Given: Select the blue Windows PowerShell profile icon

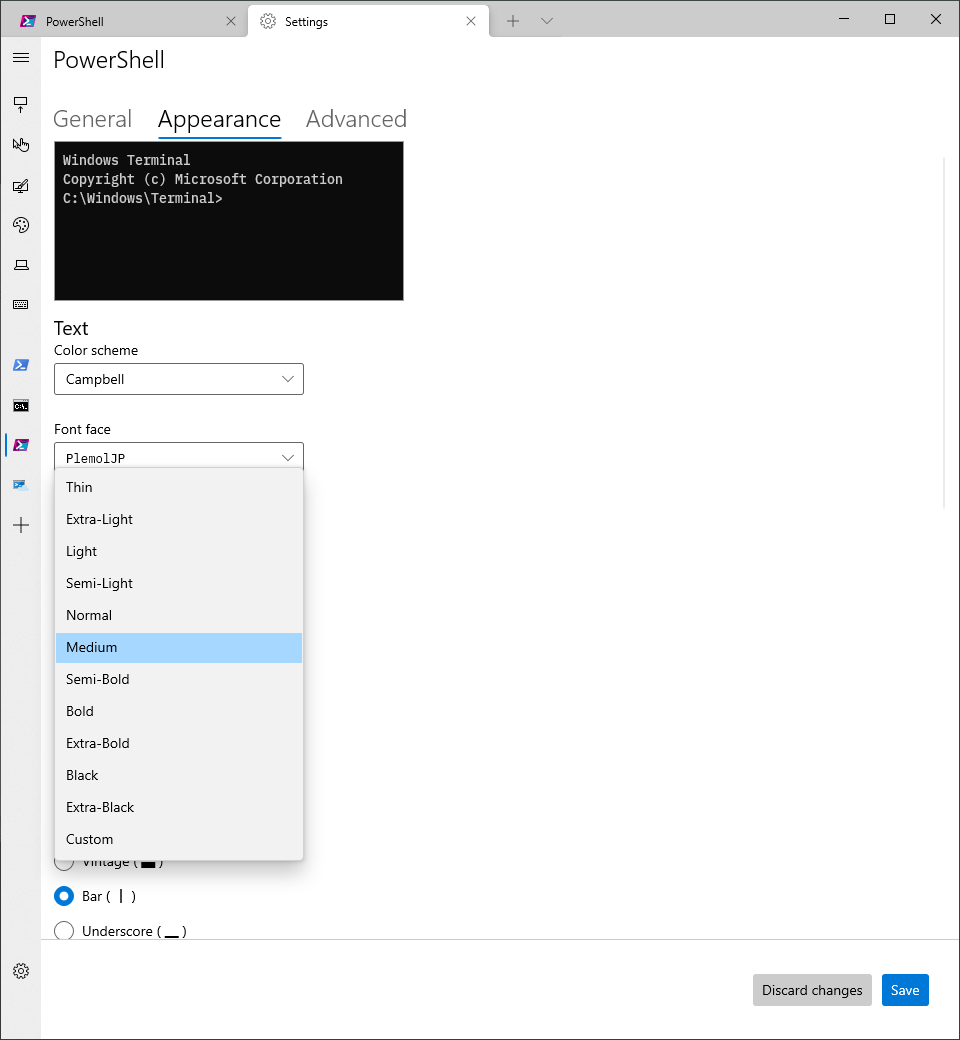Looking at the screenshot, I should tap(21, 365).
